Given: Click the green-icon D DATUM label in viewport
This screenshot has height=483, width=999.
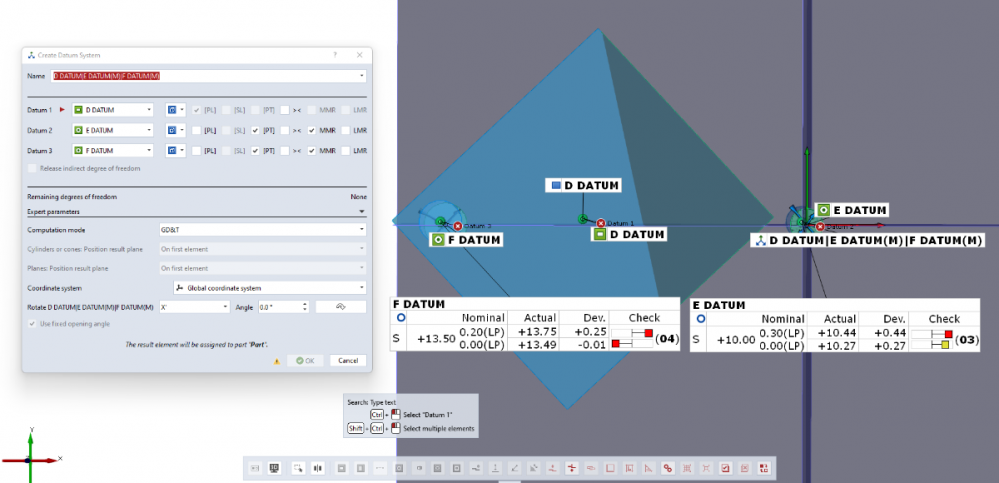Looking at the screenshot, I should [x=629, y=234].
